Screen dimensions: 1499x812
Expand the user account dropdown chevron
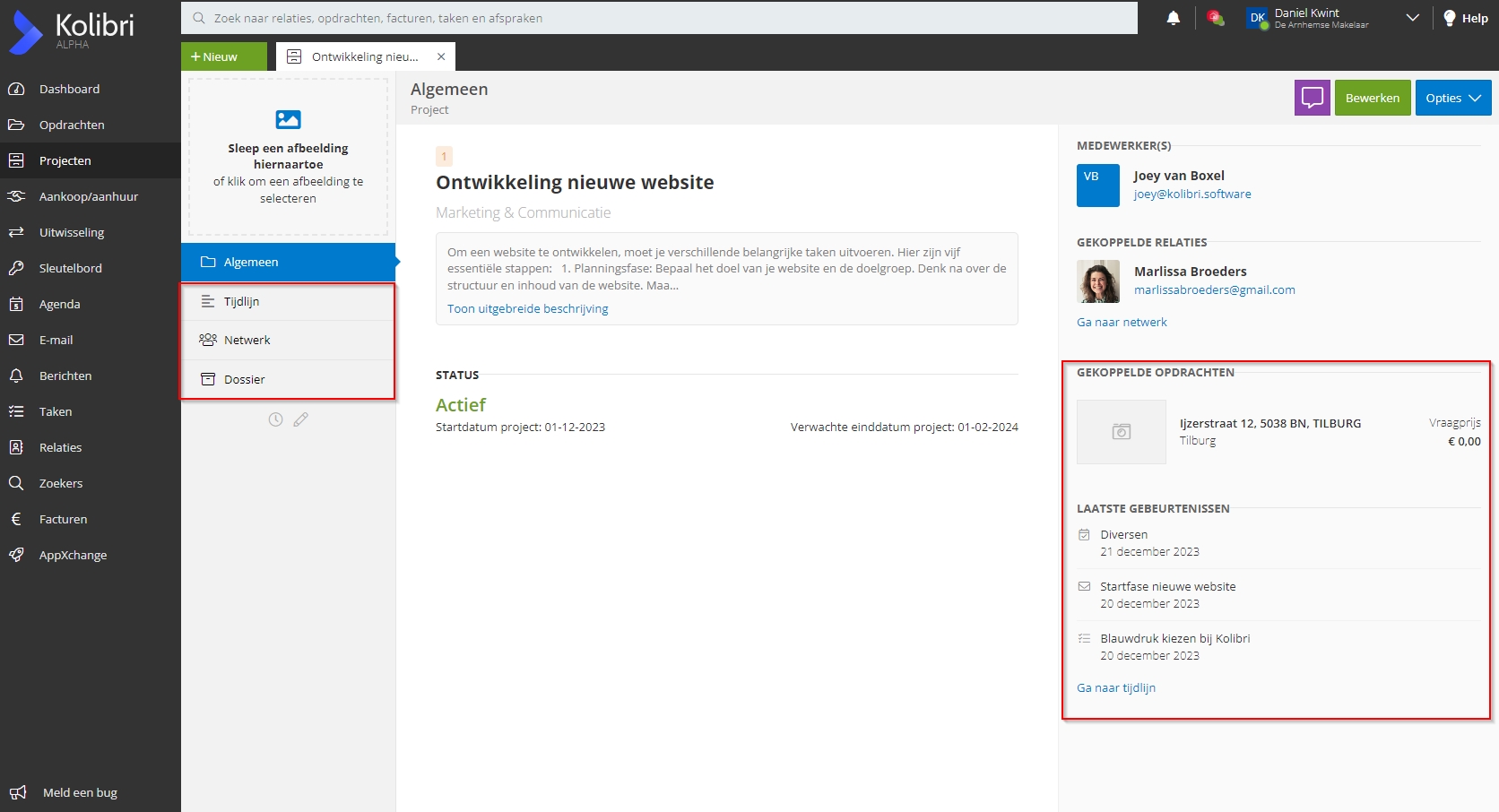[x=1413, y=18]
